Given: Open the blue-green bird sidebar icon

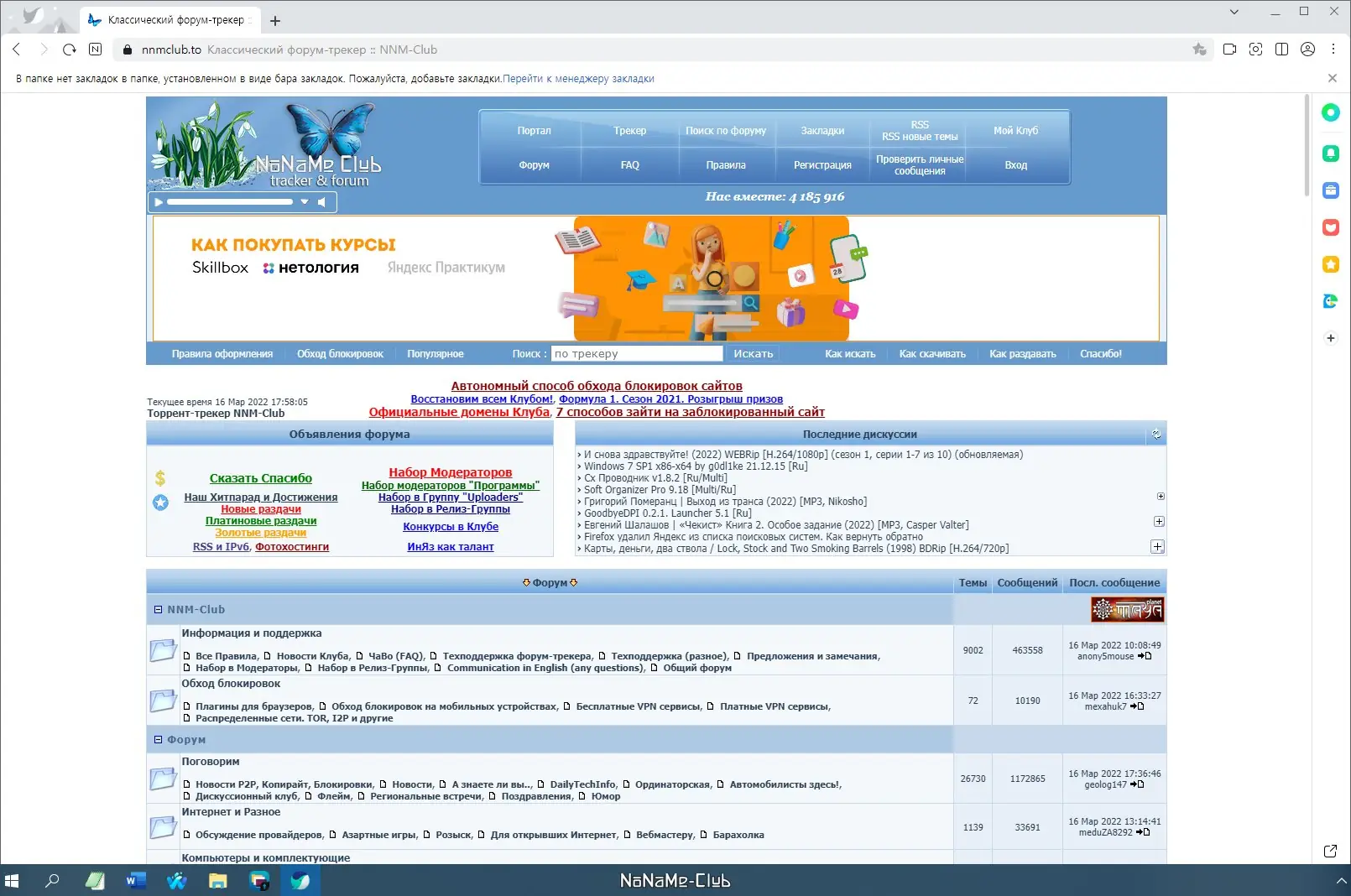Looking at the screenshot, I should 1331,301.
